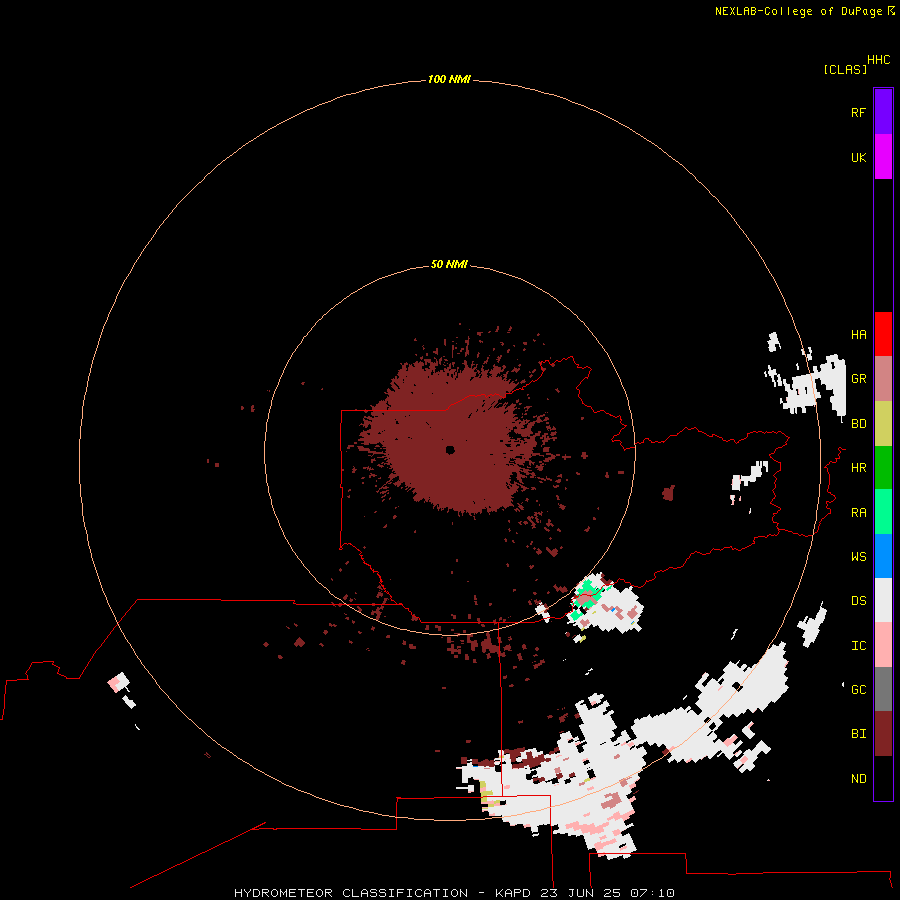Click the 'ND' legend label

[858, 779]
